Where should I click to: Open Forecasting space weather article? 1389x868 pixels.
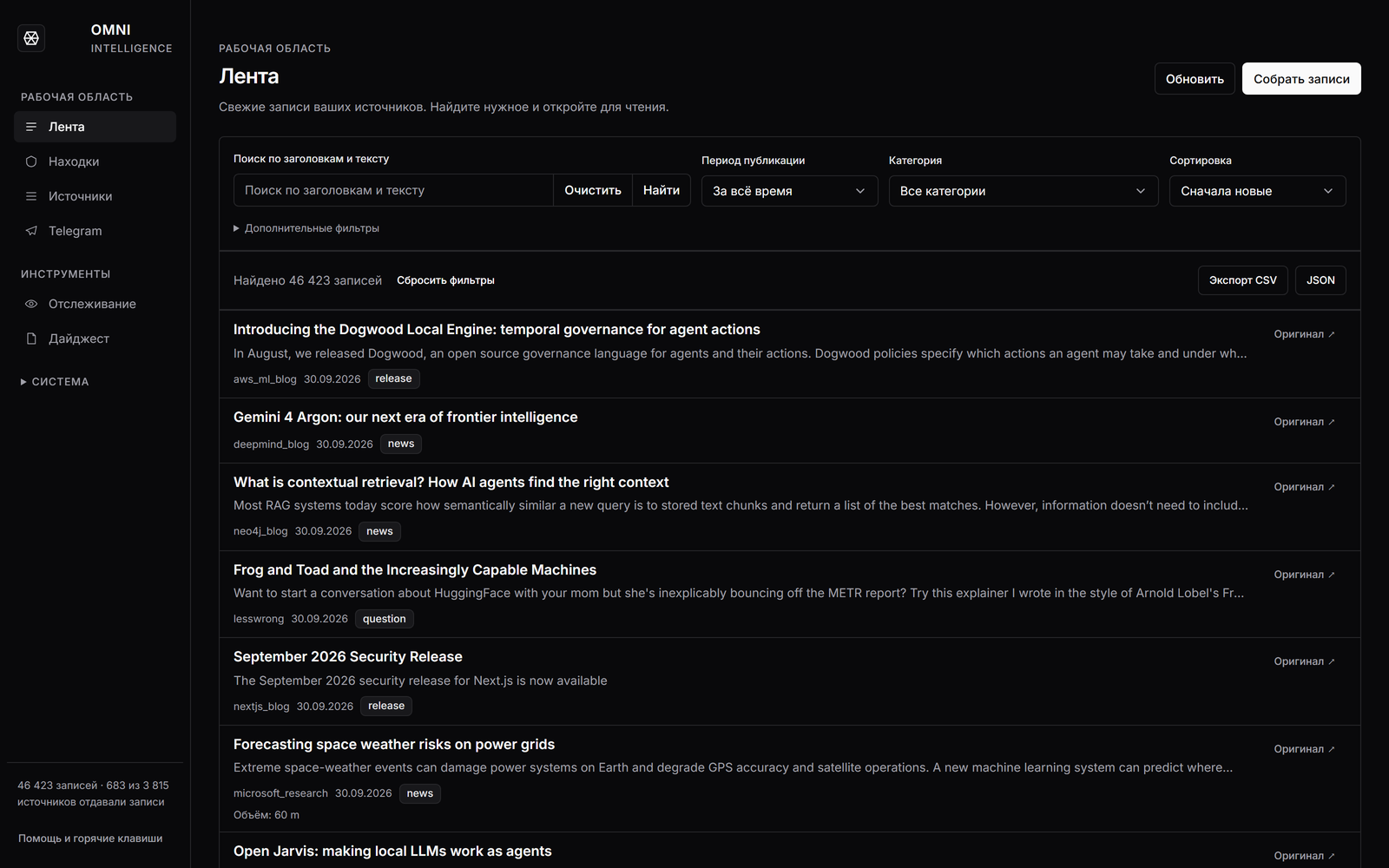(394, 745)
